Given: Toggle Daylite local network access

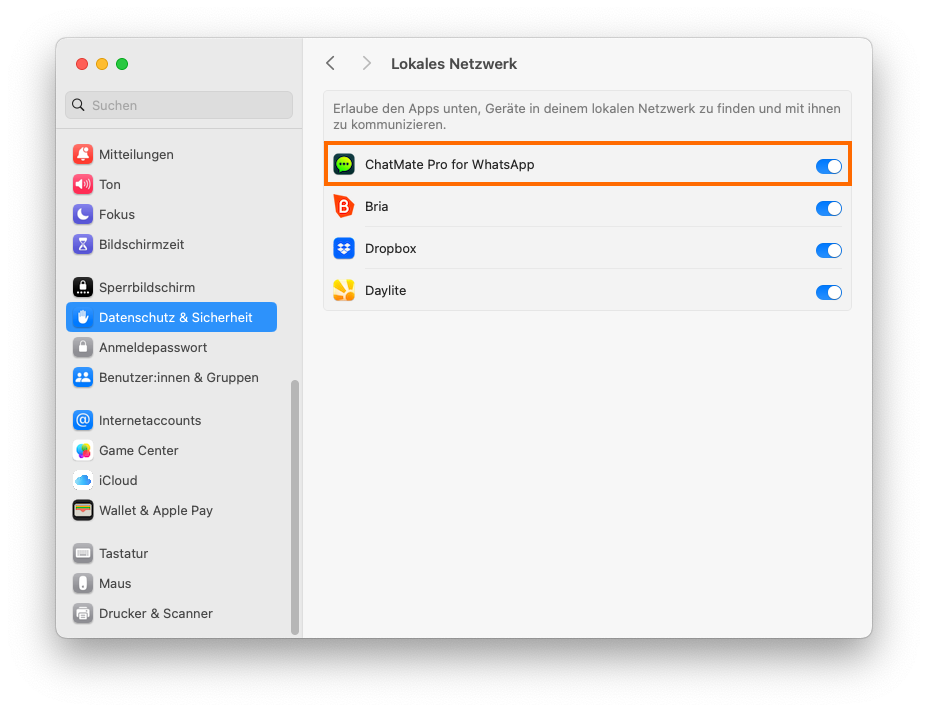Looking at the screenshot, I should click(x=829, y=292).
